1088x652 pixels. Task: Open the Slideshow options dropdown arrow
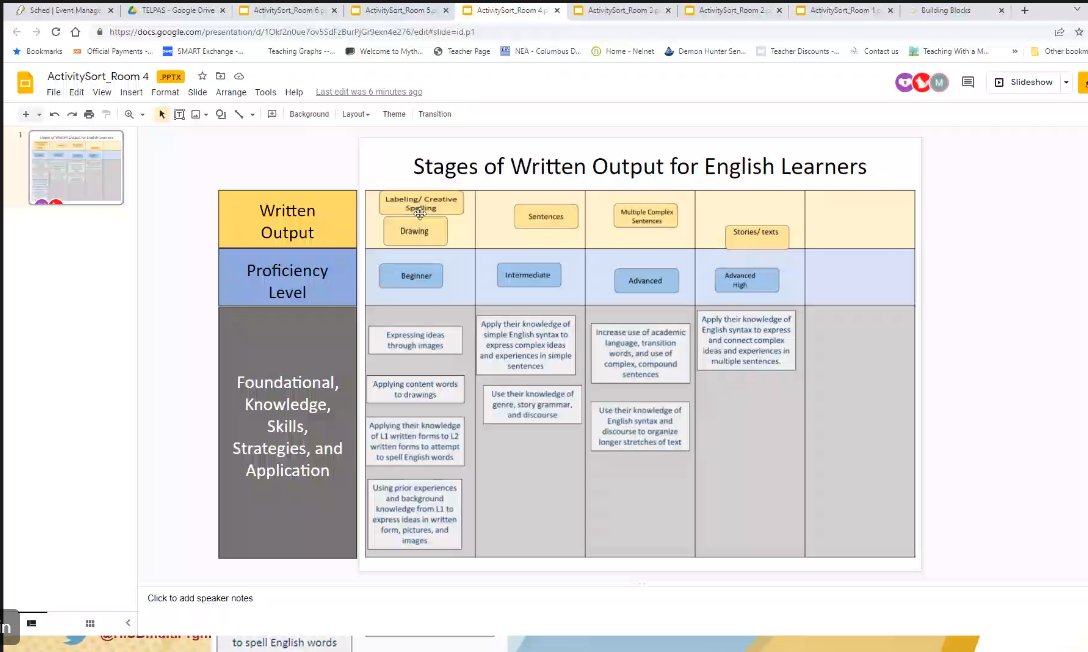click(x=1066, y=83)
